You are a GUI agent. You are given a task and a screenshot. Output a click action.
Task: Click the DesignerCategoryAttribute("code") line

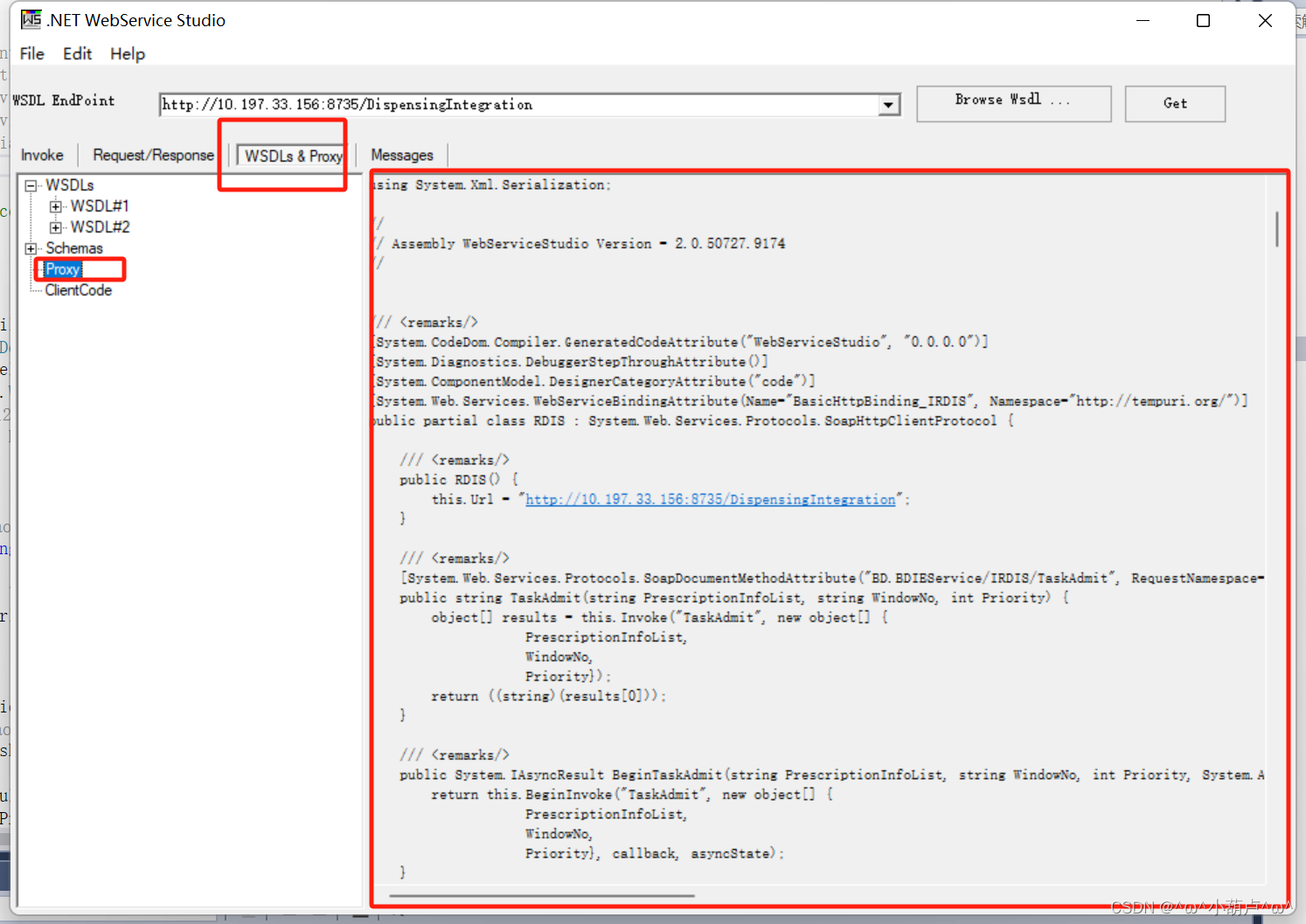point(594,381)
